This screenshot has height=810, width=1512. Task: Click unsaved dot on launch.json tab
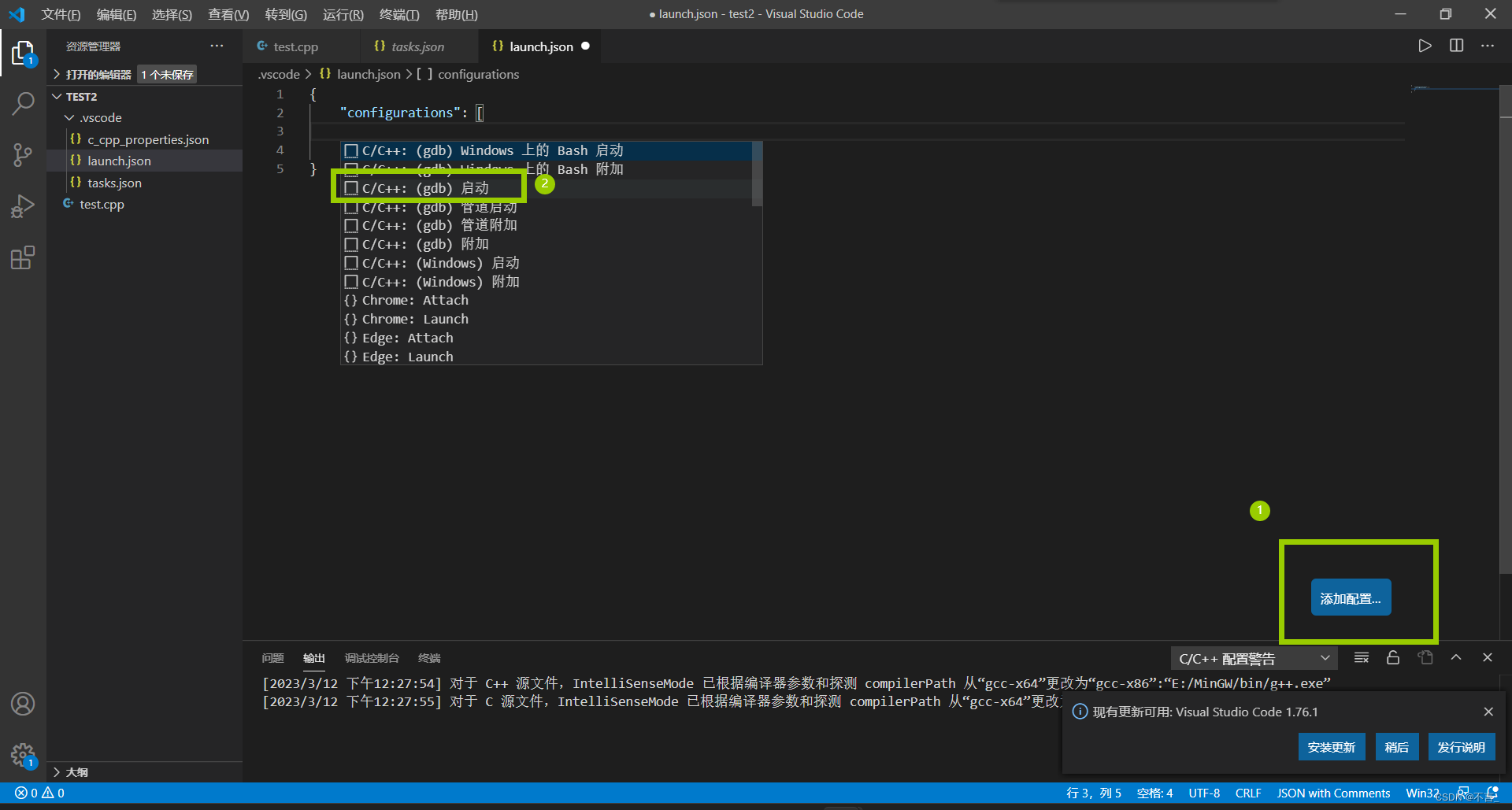point(585,46)
